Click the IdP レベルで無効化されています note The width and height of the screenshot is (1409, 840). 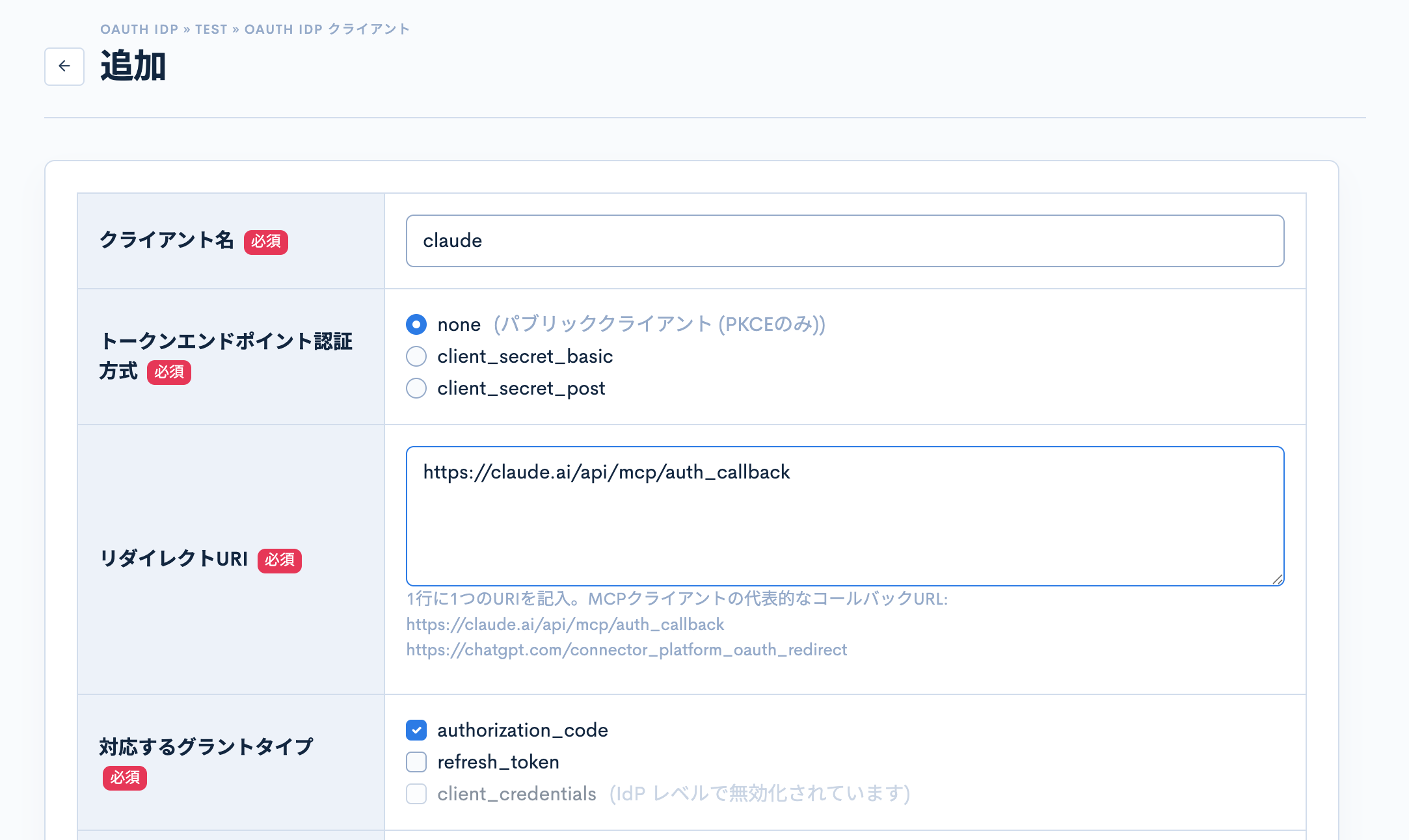pyautogui.click(x=760, y=794)
